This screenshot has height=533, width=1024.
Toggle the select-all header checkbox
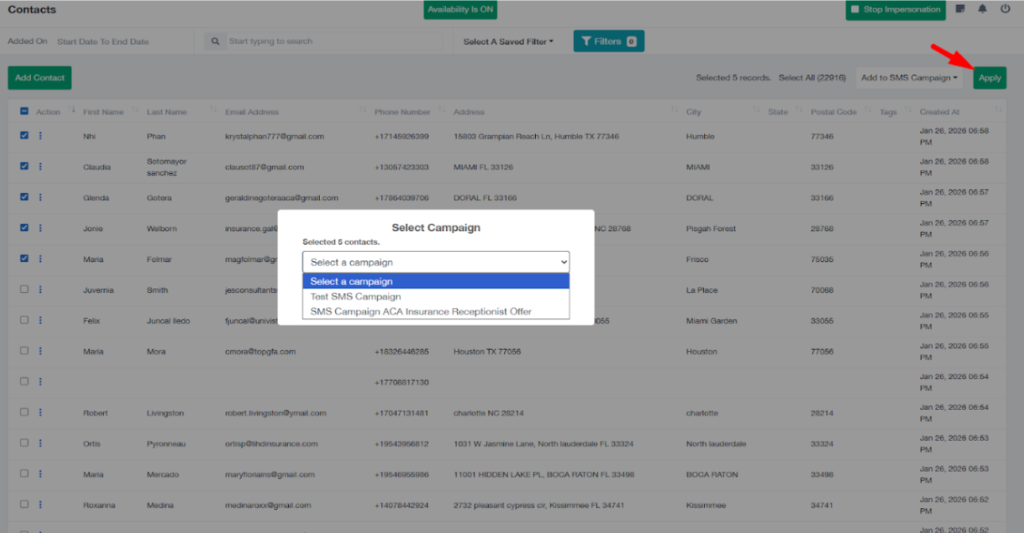pos(24,112)
